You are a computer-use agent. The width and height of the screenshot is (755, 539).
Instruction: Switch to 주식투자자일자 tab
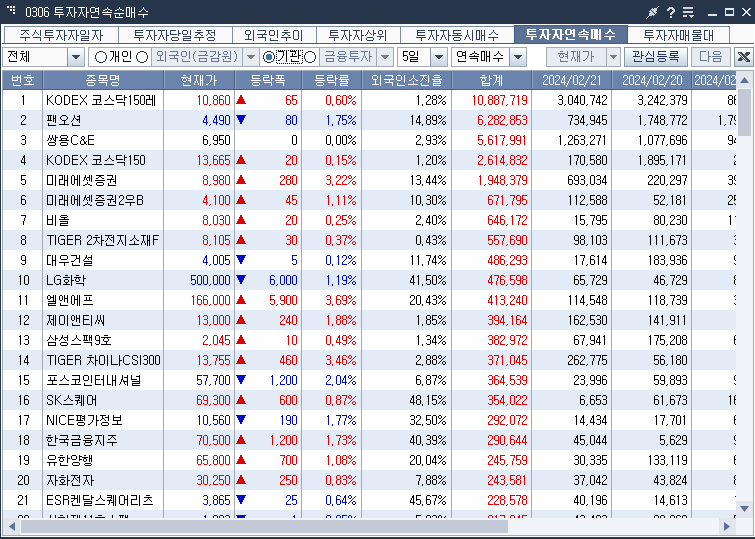[61, 35]
